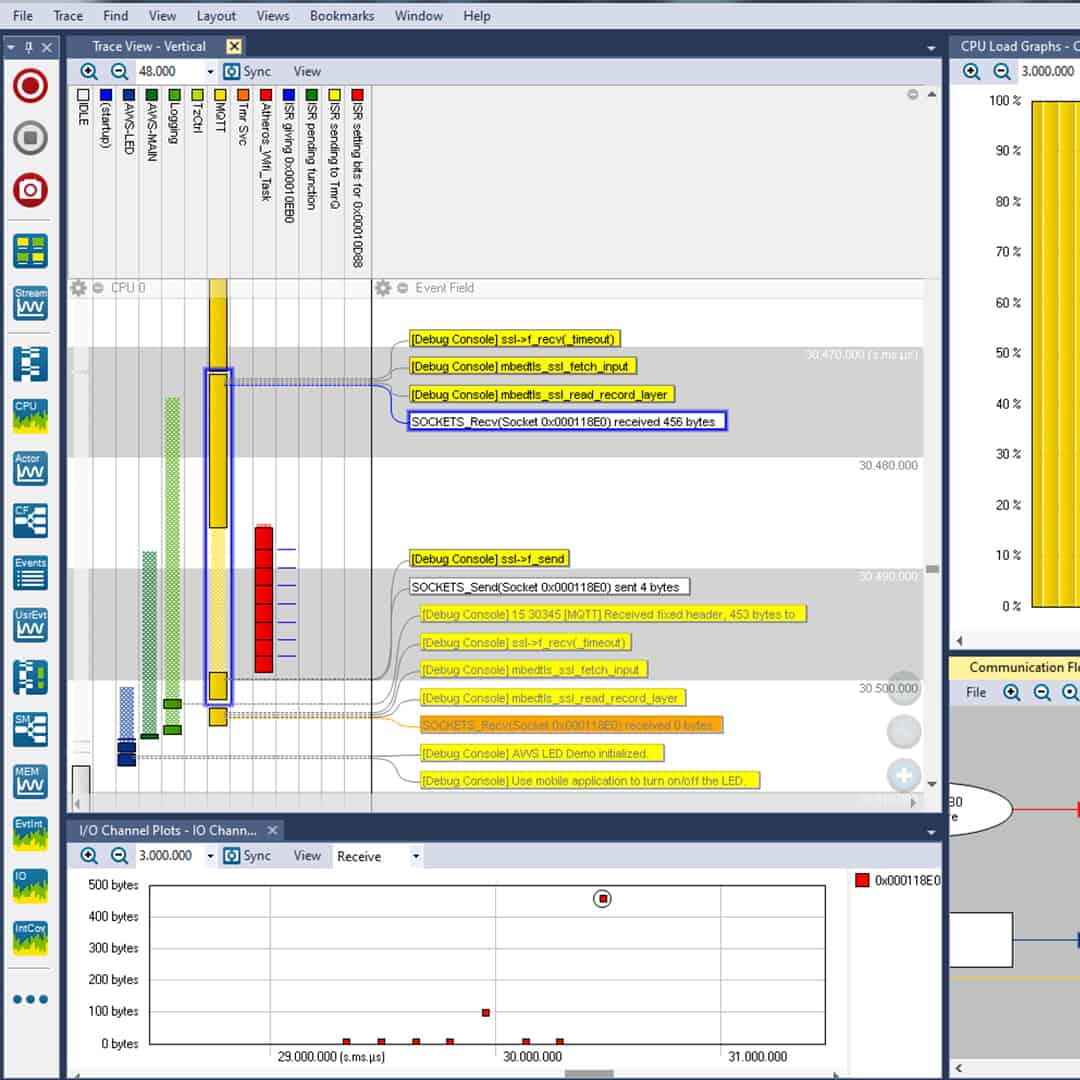Show more views via three-dots icon
Image resolution: width=1080 pixels, height=1080 pixels.
30,999
